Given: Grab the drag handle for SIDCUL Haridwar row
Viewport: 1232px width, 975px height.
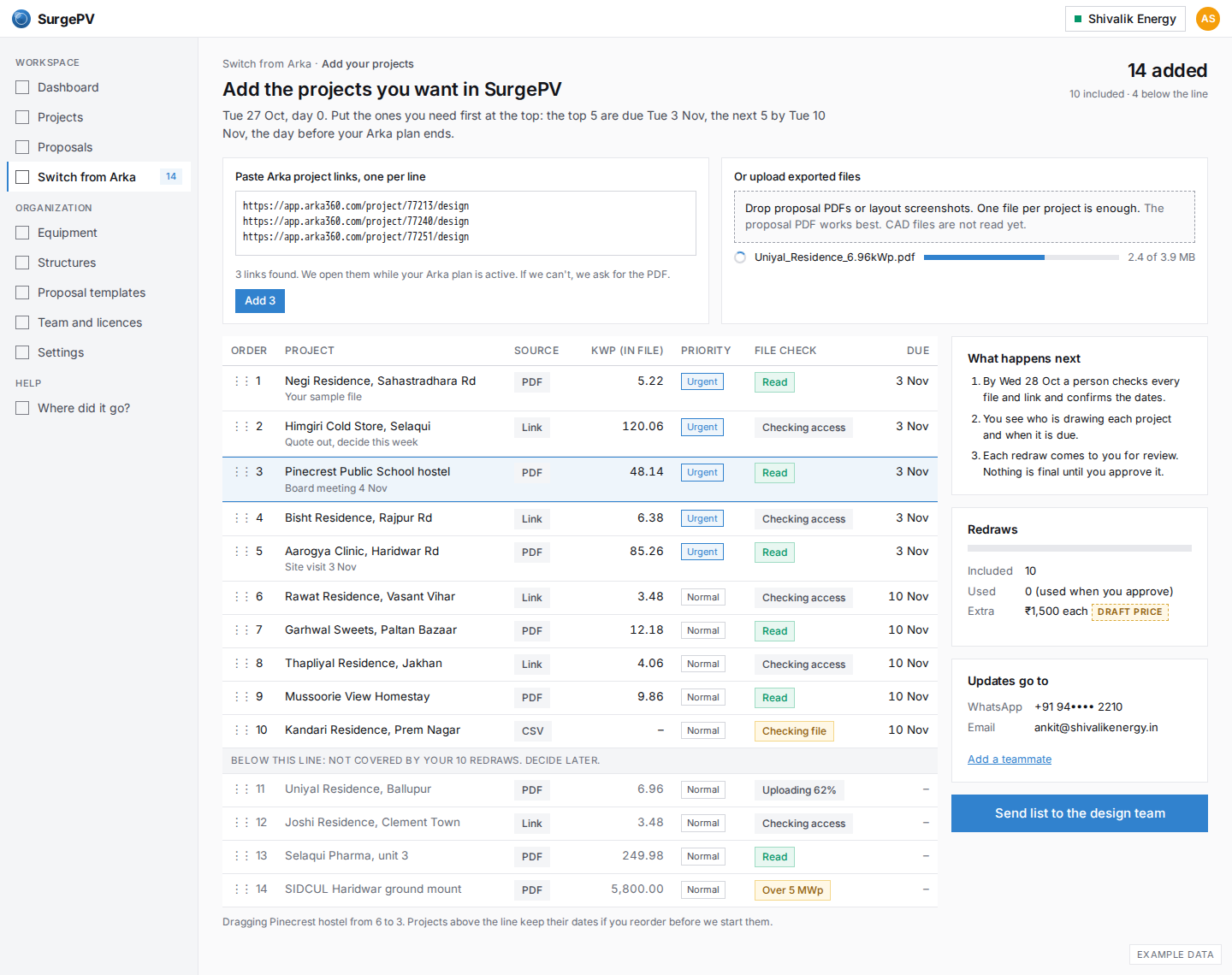Looking at the screenshot, I should coord(241,889).
